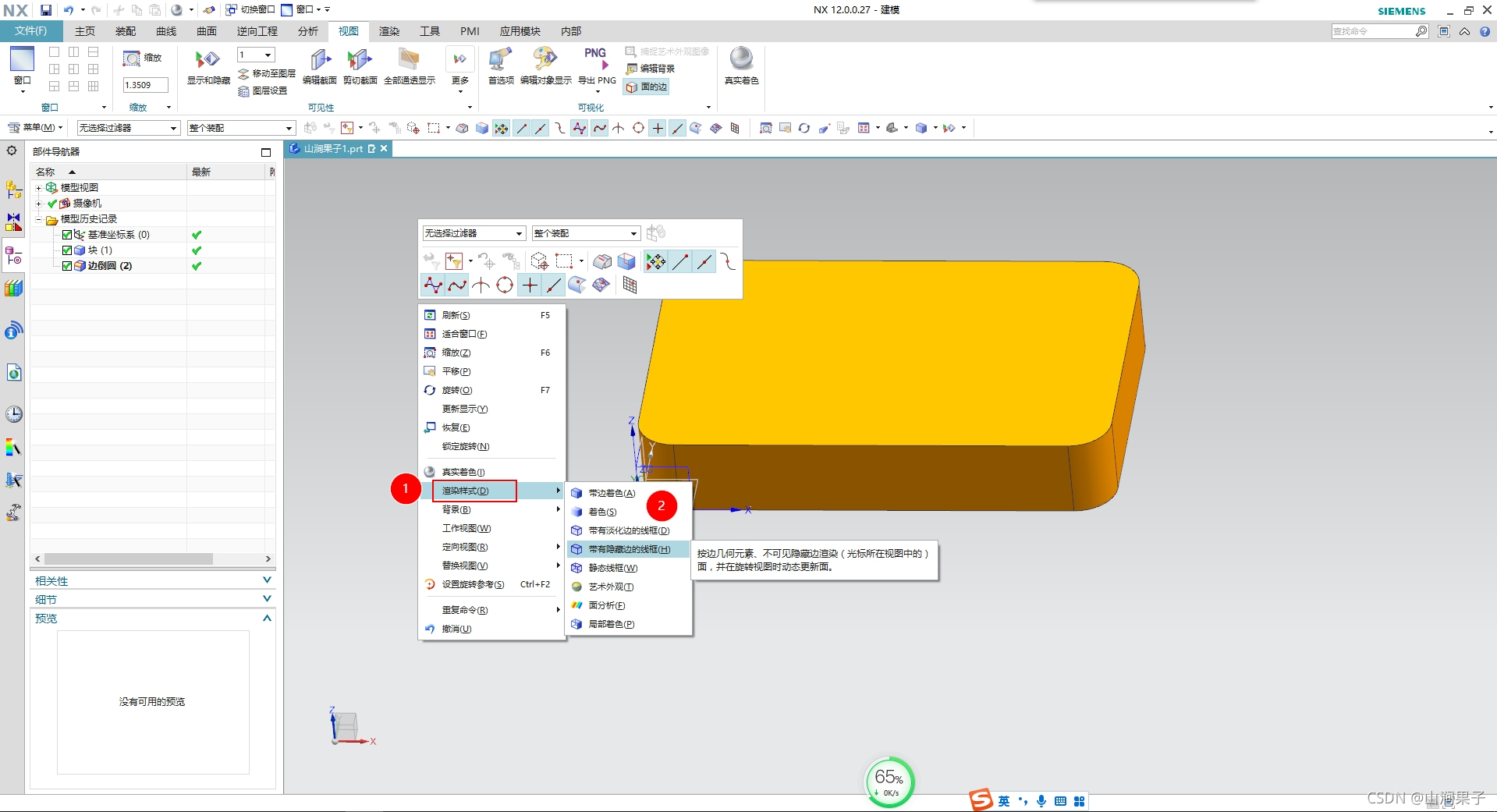Click the 导出 PNG (Export PNG) icon

596,60
